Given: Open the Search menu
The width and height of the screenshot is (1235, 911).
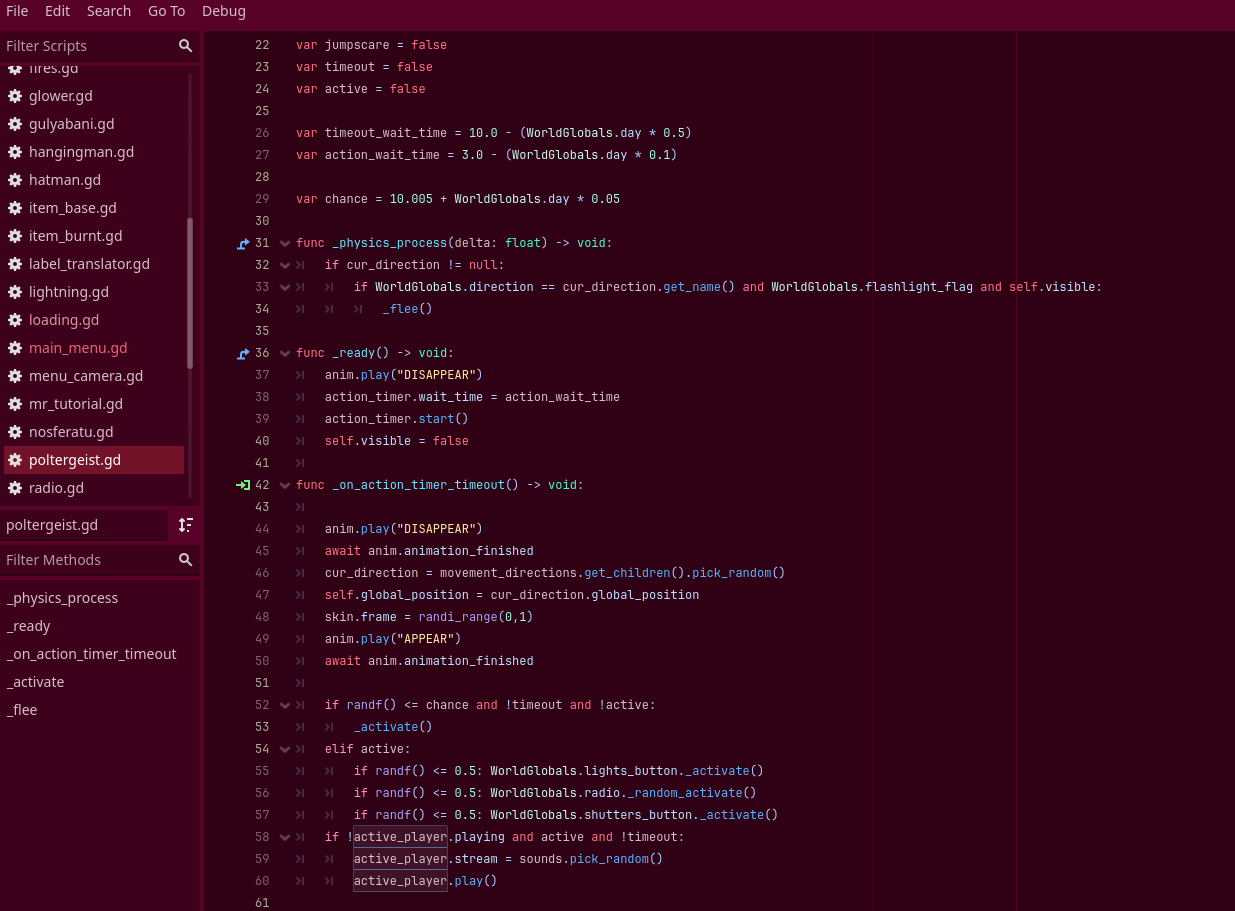Looking at the screenshot, I should (109, 11).
